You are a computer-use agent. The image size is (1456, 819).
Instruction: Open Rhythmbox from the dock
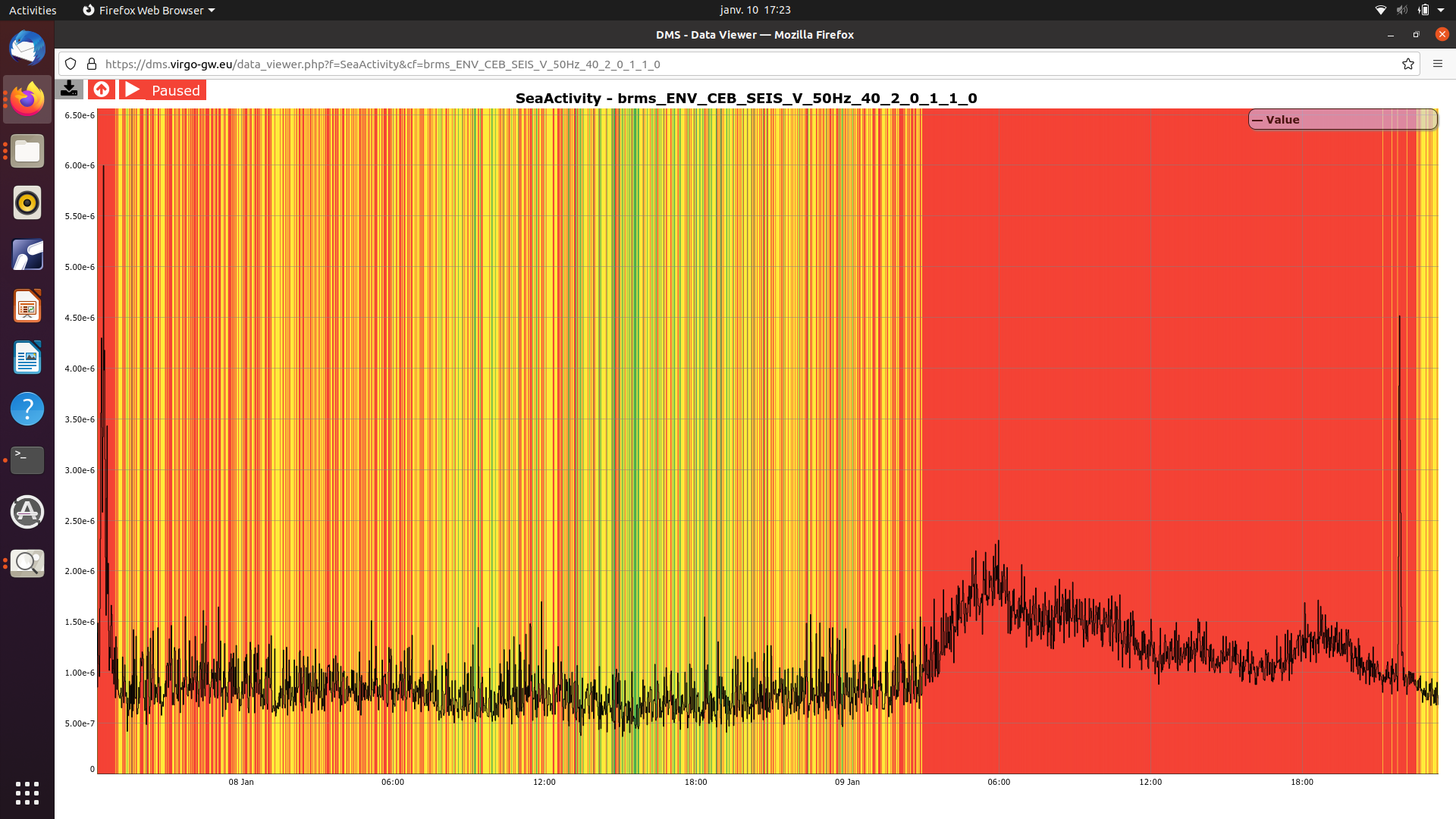pos(27,202)
